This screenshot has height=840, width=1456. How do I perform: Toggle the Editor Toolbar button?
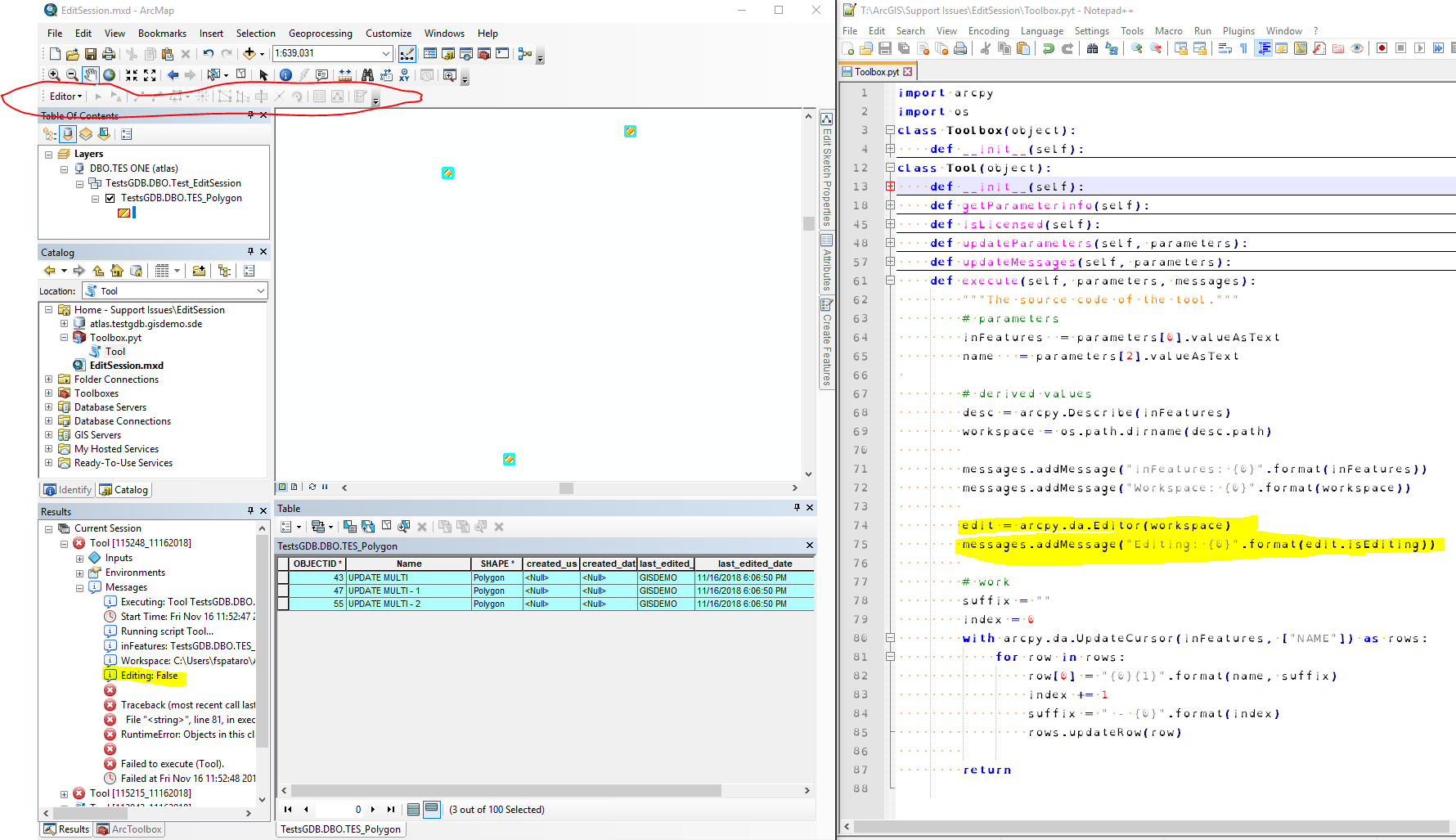click(x=407, y=54)
